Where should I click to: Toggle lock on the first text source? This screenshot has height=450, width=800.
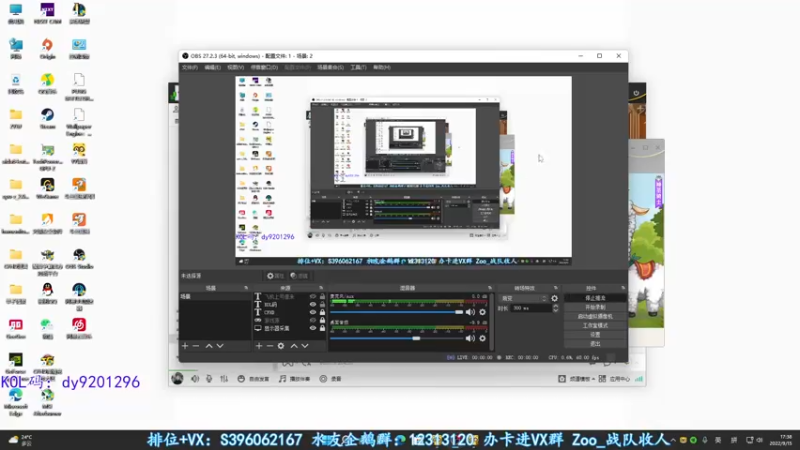point(322,296)
